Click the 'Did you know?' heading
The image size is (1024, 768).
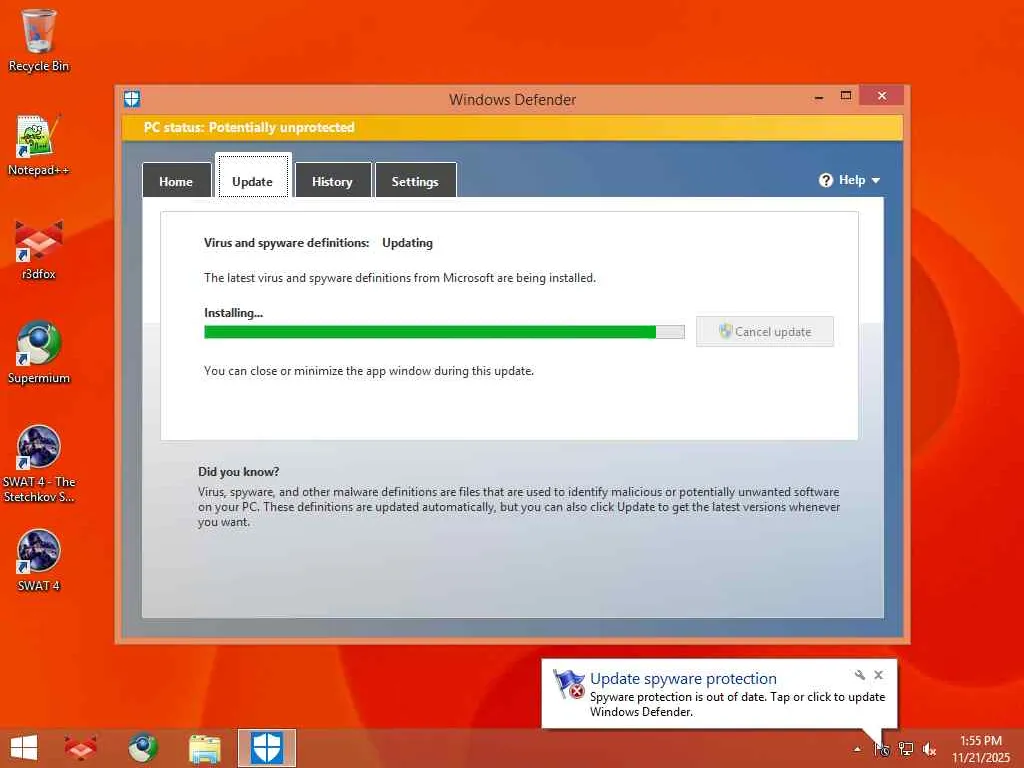(x=238, y=472)
